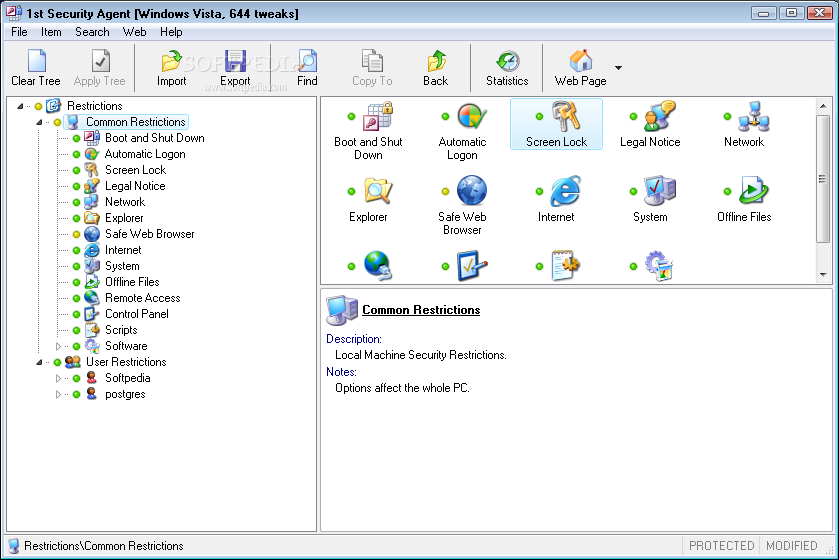This screenshot has width=839, height=560.
Task: Select Explorer in the tree
Action: pos(124,218)
